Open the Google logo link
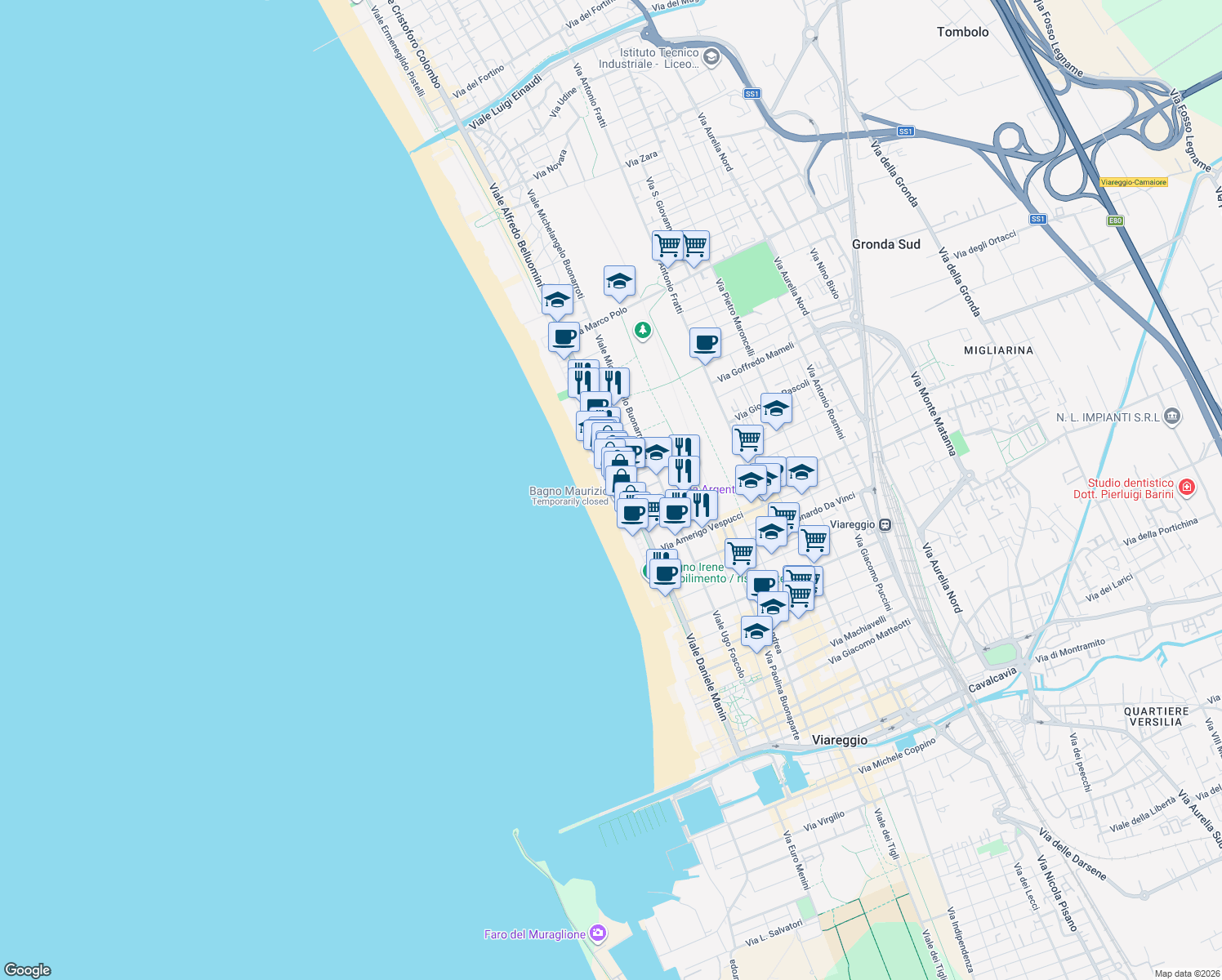This screenshot has width=1222, height=980. click(x=28, y=970)
